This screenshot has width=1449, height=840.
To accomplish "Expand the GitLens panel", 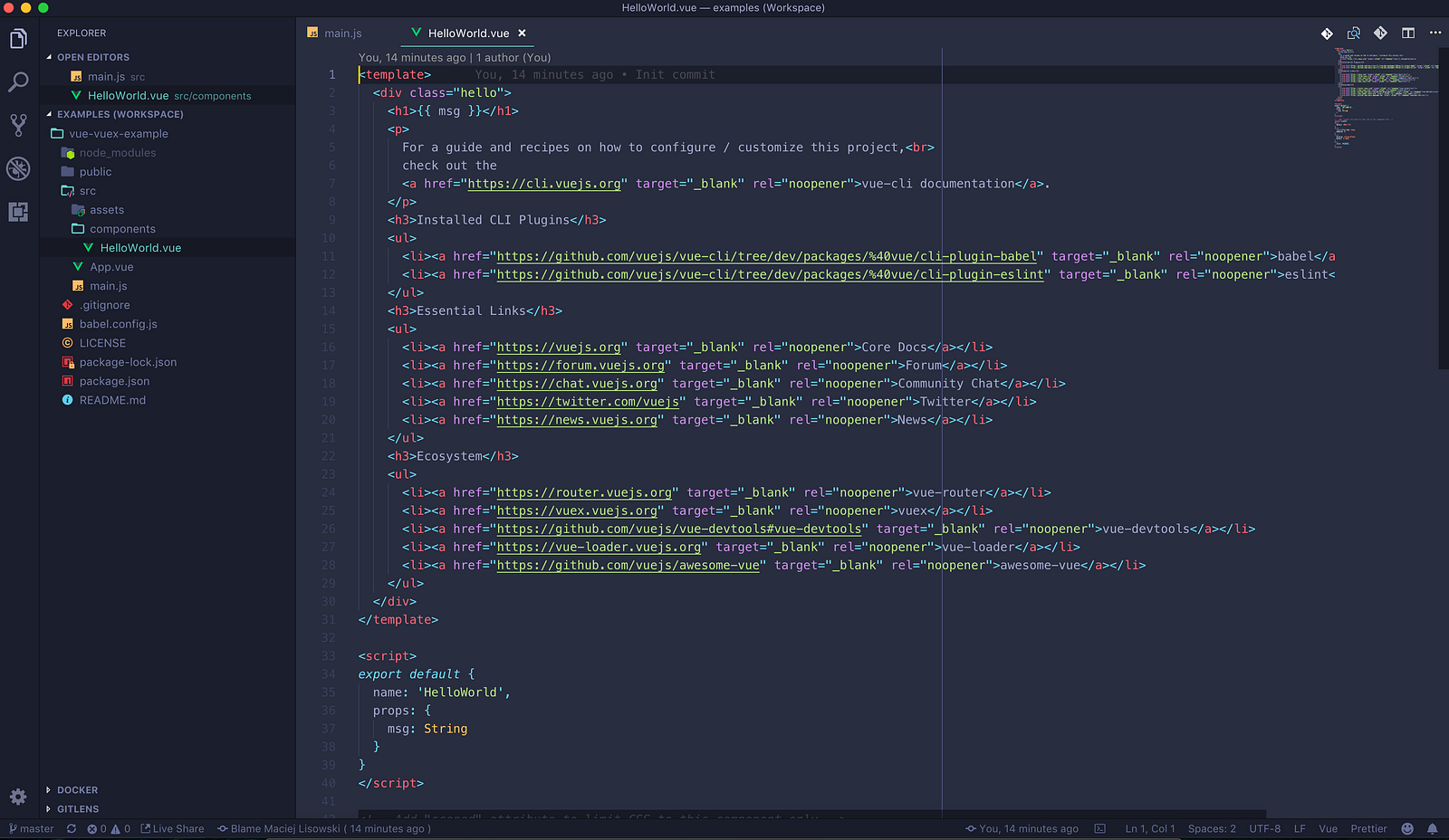I will (x=78, y=809).
